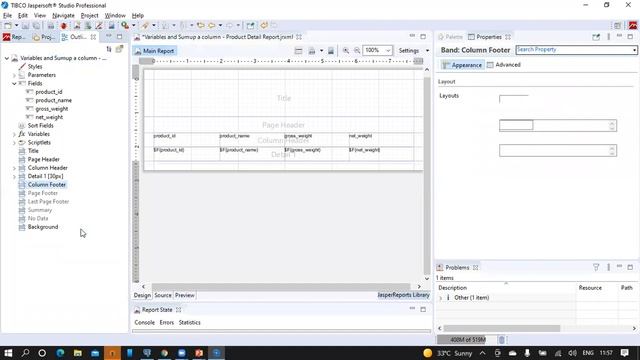Image resolution: width=640 pixels, height=360 pixels.
Task: Click the zoom out magnifier icon
Action: (357, 51)
